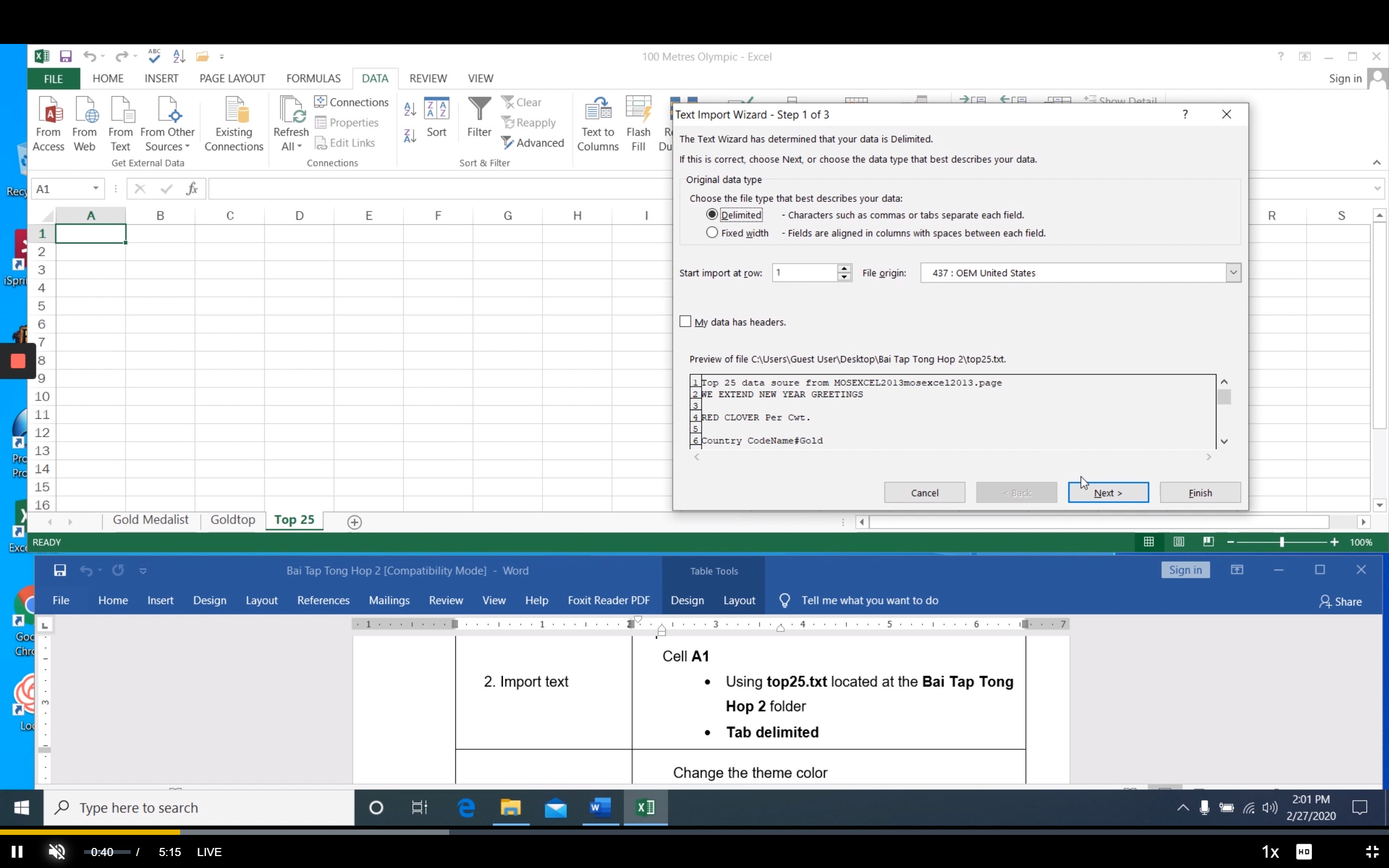This screenshot has width=1389, height=868.
Task: Click Excel icon in taskbar
Action: click(x=647, y=807)
